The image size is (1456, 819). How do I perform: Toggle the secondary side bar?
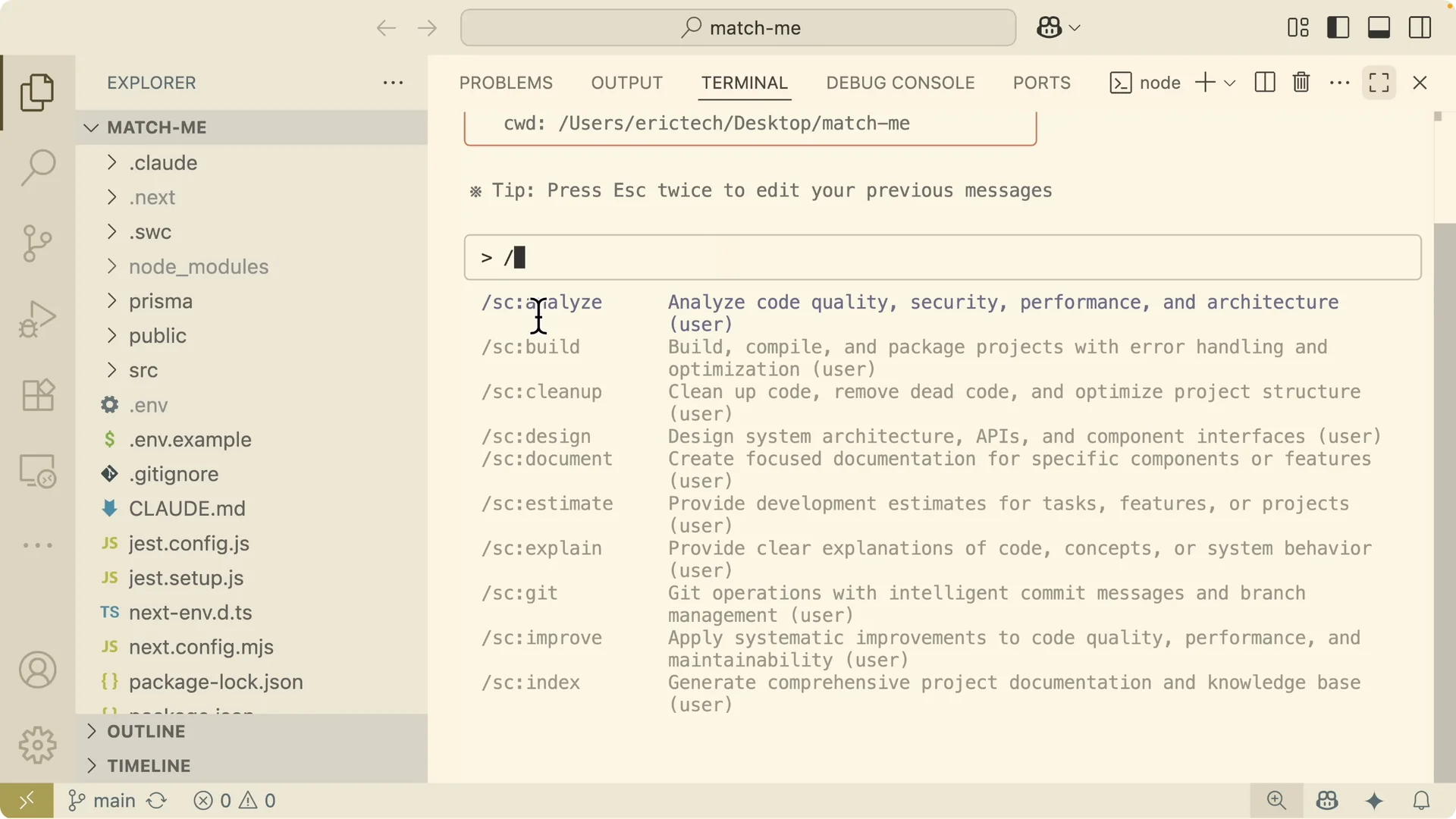[1420, 28]
